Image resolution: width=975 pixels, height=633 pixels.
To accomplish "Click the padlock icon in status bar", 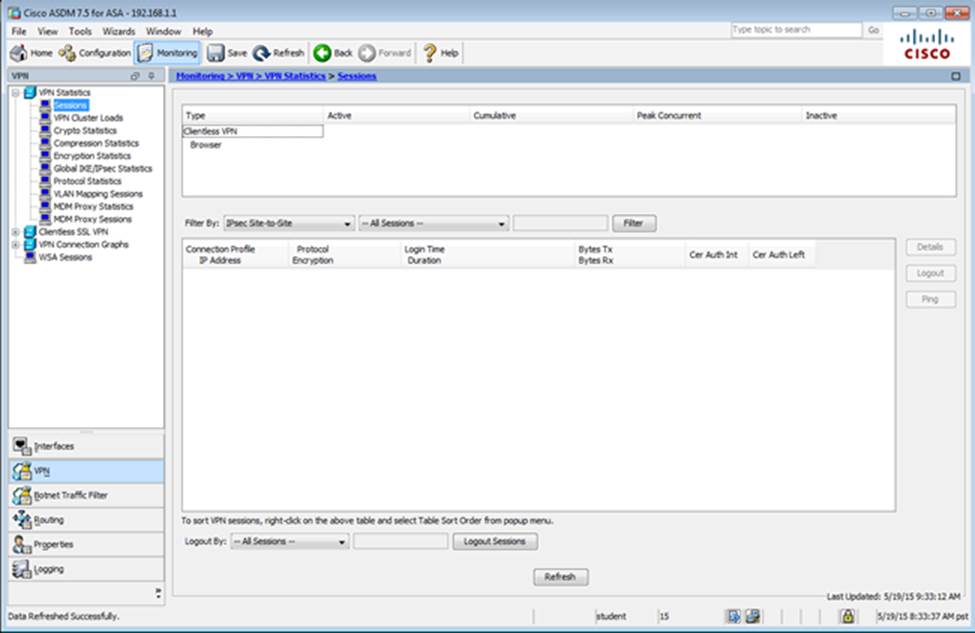I will pyautogui.click(x=845, y=616).
